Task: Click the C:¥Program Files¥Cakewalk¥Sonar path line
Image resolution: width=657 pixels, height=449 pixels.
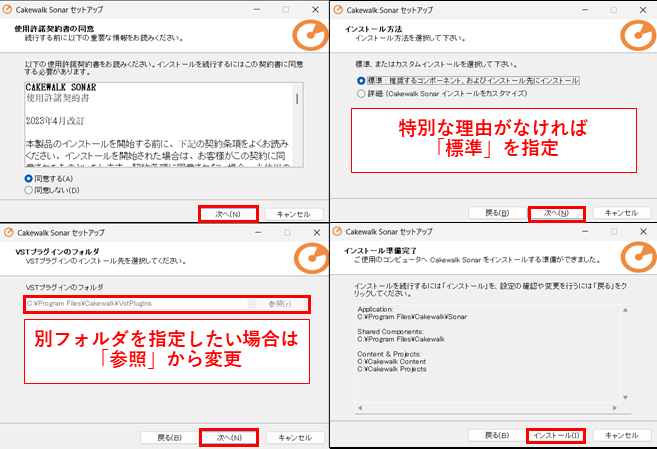Action: pyautogui.click(x=412, y=317)
